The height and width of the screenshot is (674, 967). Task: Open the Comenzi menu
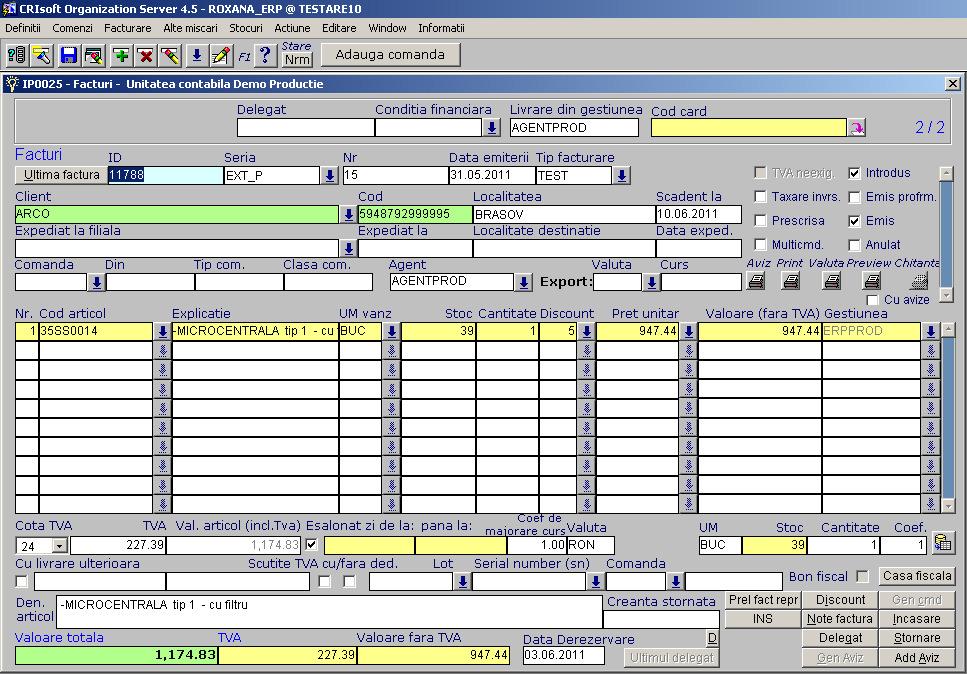pyautogui.click(x=72, y=28)
